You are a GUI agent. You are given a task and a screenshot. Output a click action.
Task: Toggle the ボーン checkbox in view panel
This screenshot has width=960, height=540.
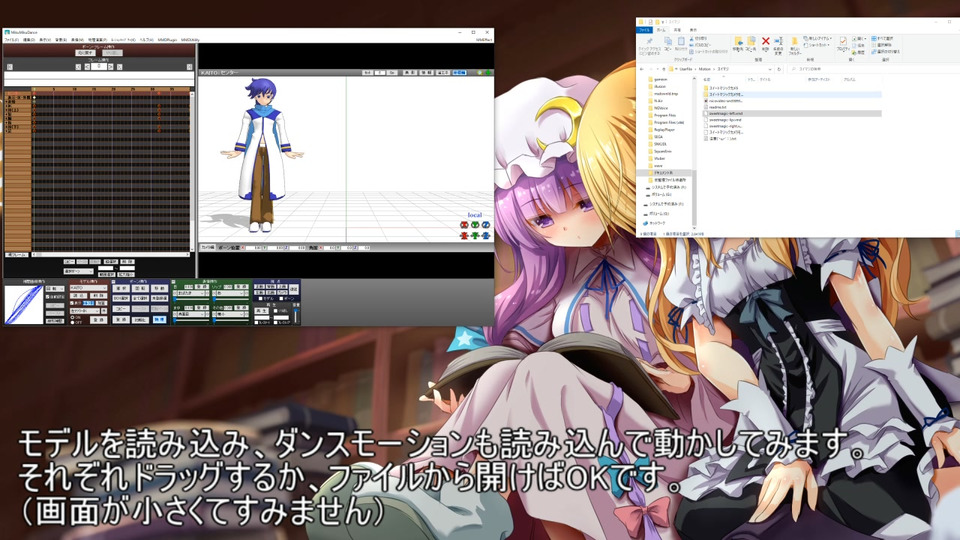pos(281,299)
